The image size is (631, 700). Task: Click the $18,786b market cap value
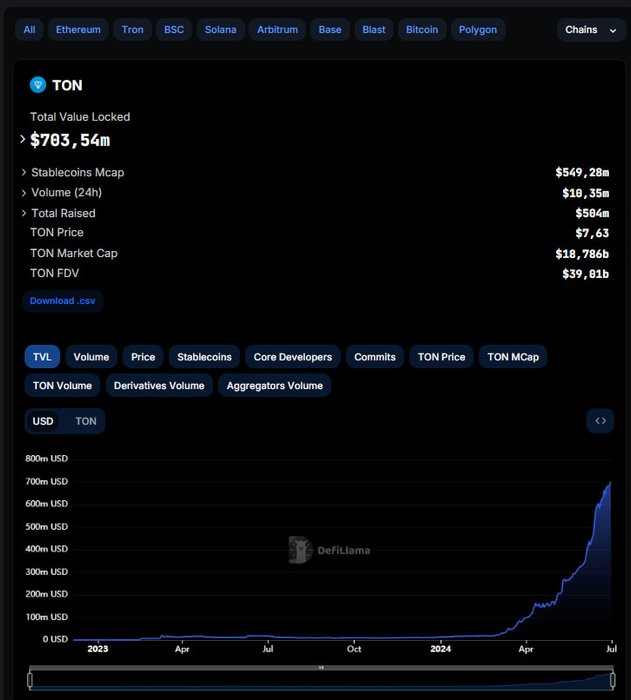[582, 254]
